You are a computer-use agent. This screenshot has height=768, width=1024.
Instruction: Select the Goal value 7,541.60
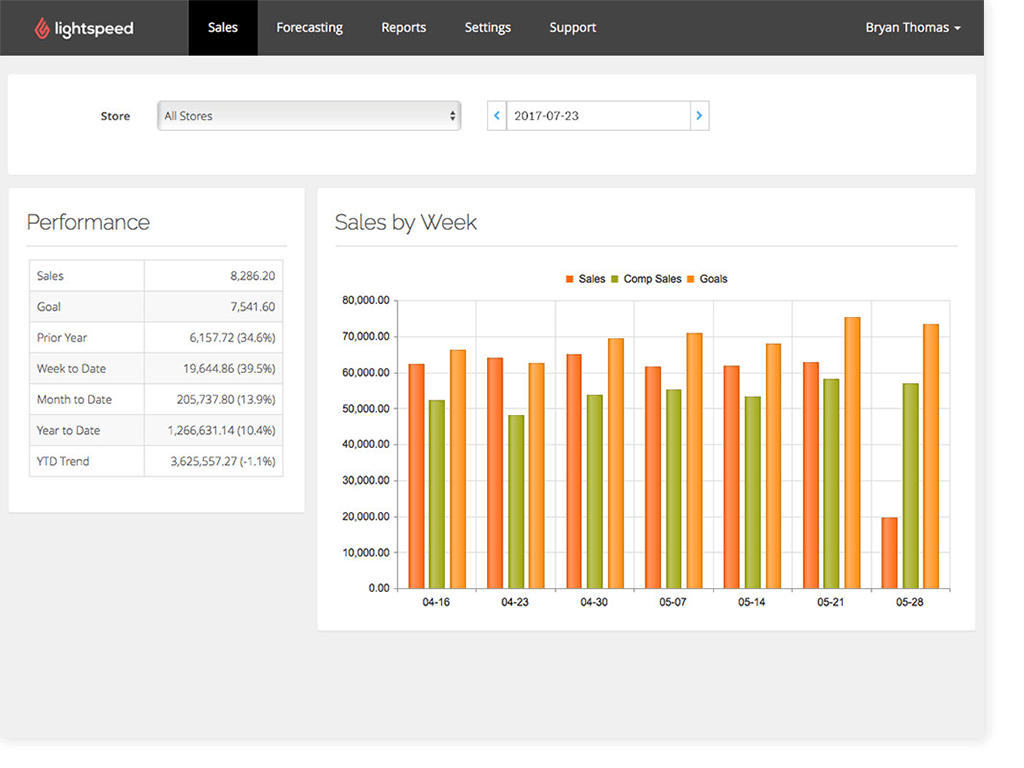click(x=252, y=307)
